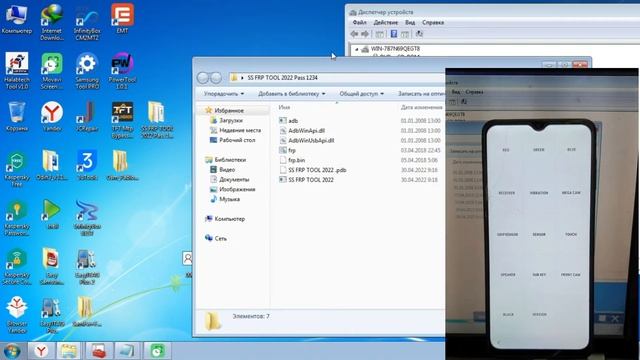Sort files by Имя column header
This screenshot has width=640, height=360.
(284, 107)
